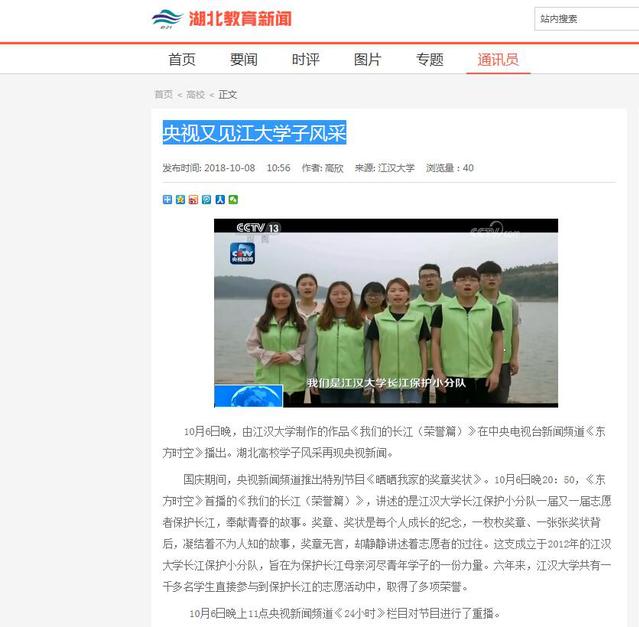
Task: Select the 通讯员 navigation tab
Action: pyautogui.click(x=498, y=59)
